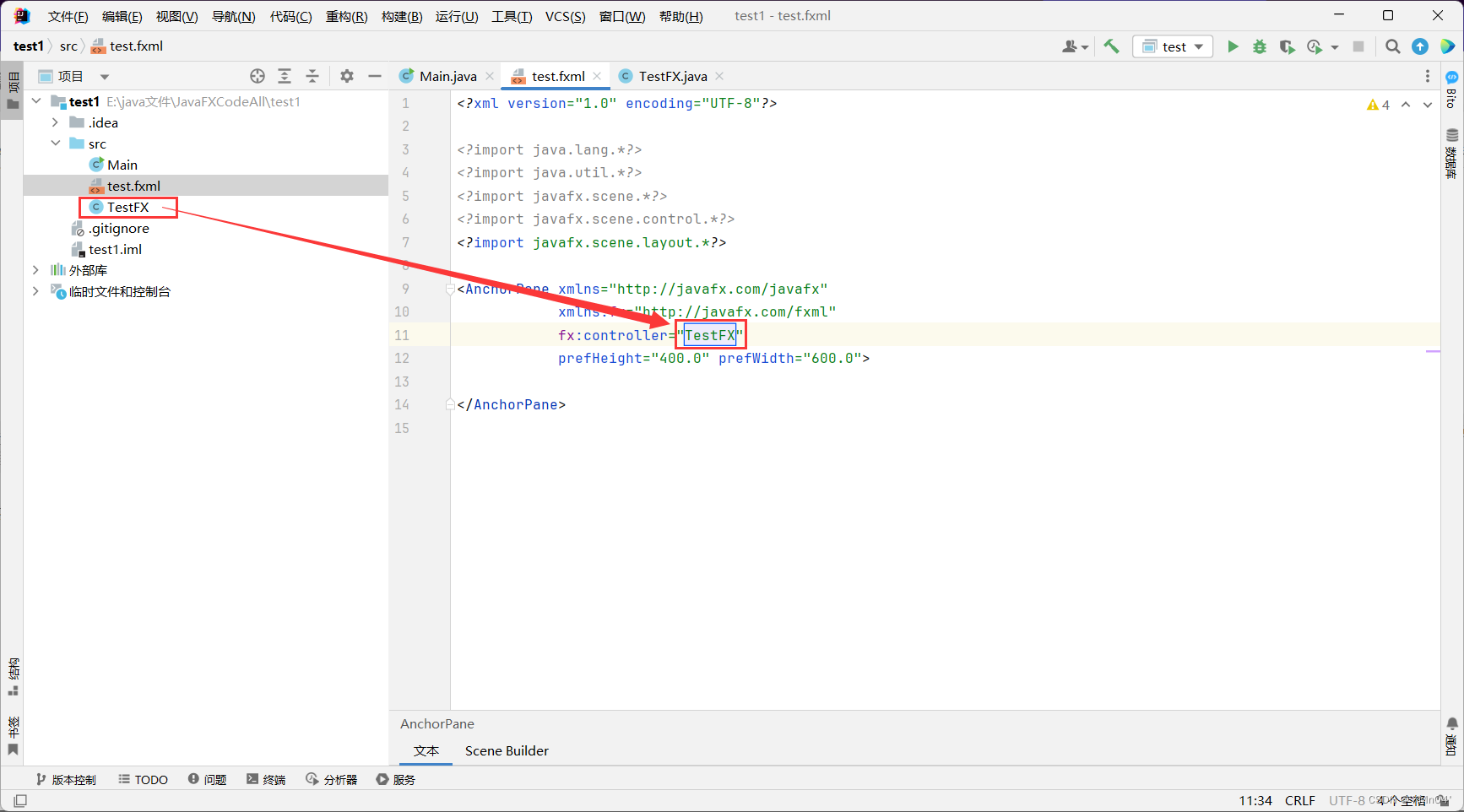Switch to TestFX.java tab
Image resolution: width=1464 pixels, height=812 pixels.
(x=673, y=76)
